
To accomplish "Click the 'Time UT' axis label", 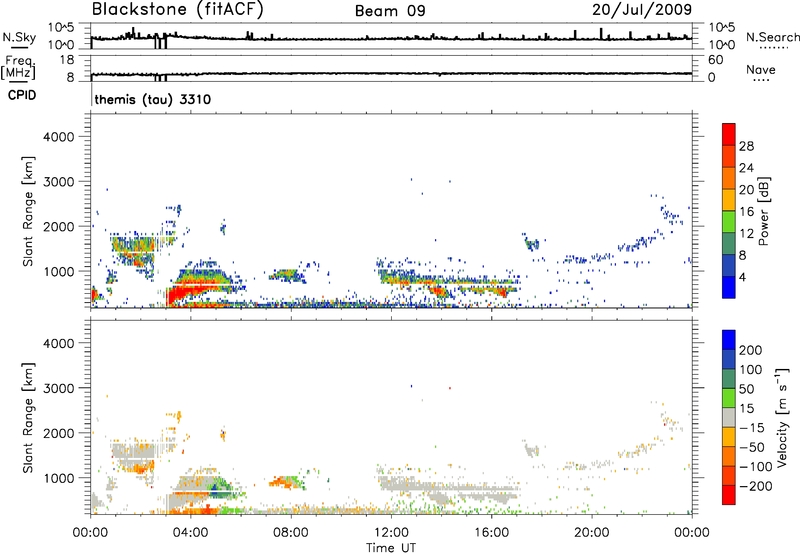I will [x=391, y=548].
